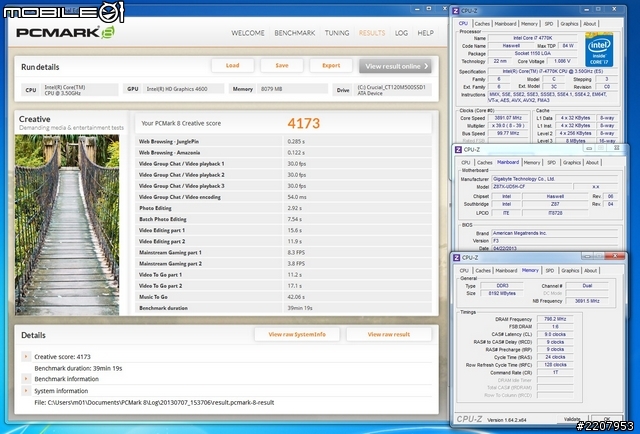The image size is (640, 434).
Task: Click View result online button
Action: [x=395, y=66]
